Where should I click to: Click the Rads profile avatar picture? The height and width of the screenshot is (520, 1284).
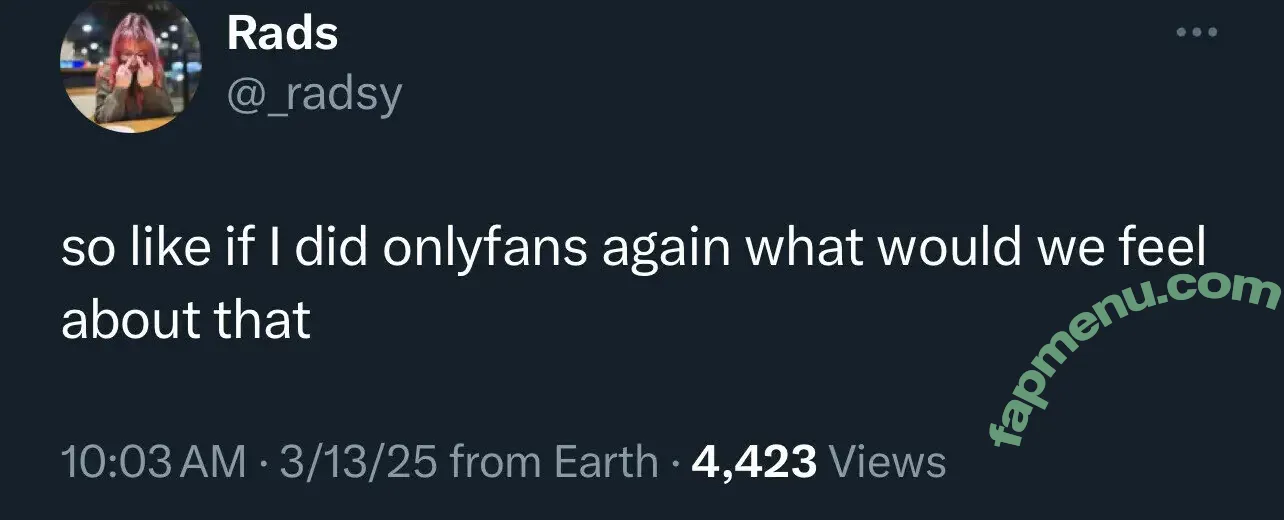132,66
